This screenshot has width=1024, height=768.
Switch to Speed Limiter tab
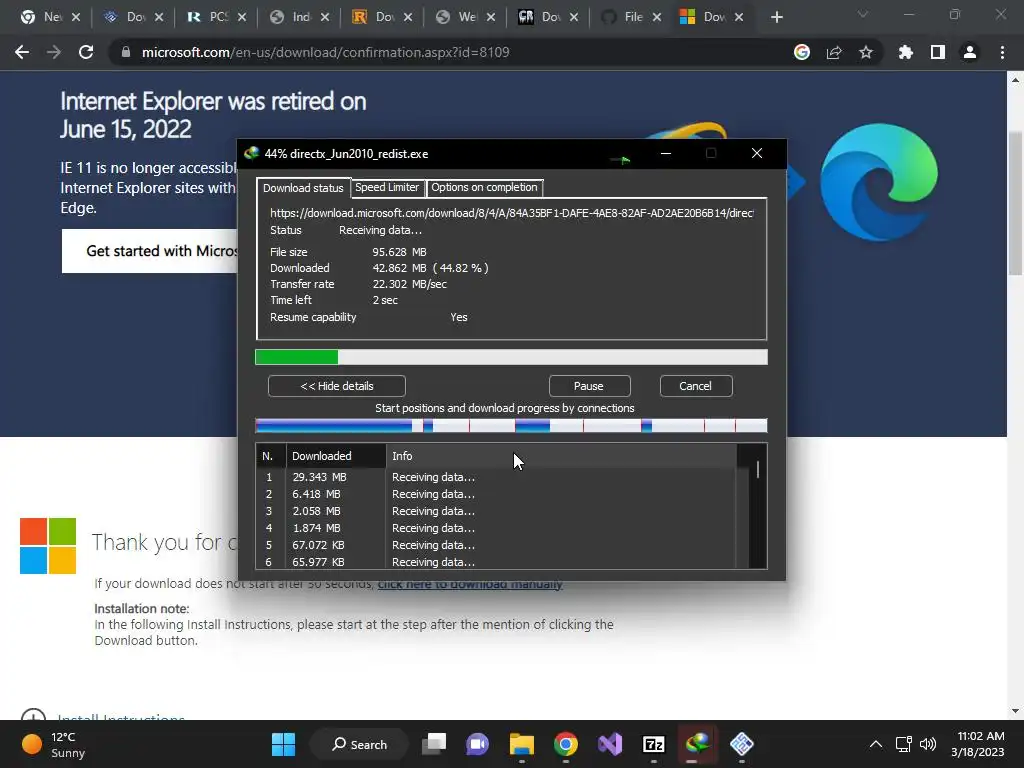(x=387, y=187)
